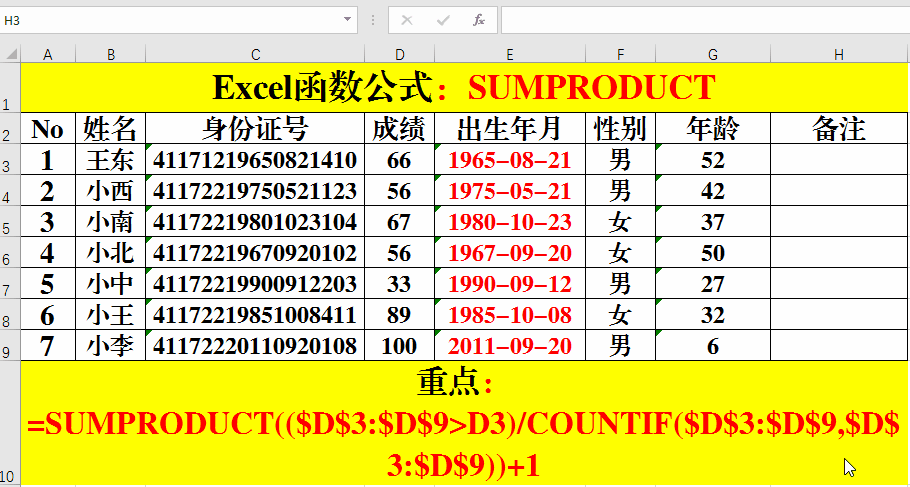Select column B header
The image size is (910, 487).
coord(110,55)
